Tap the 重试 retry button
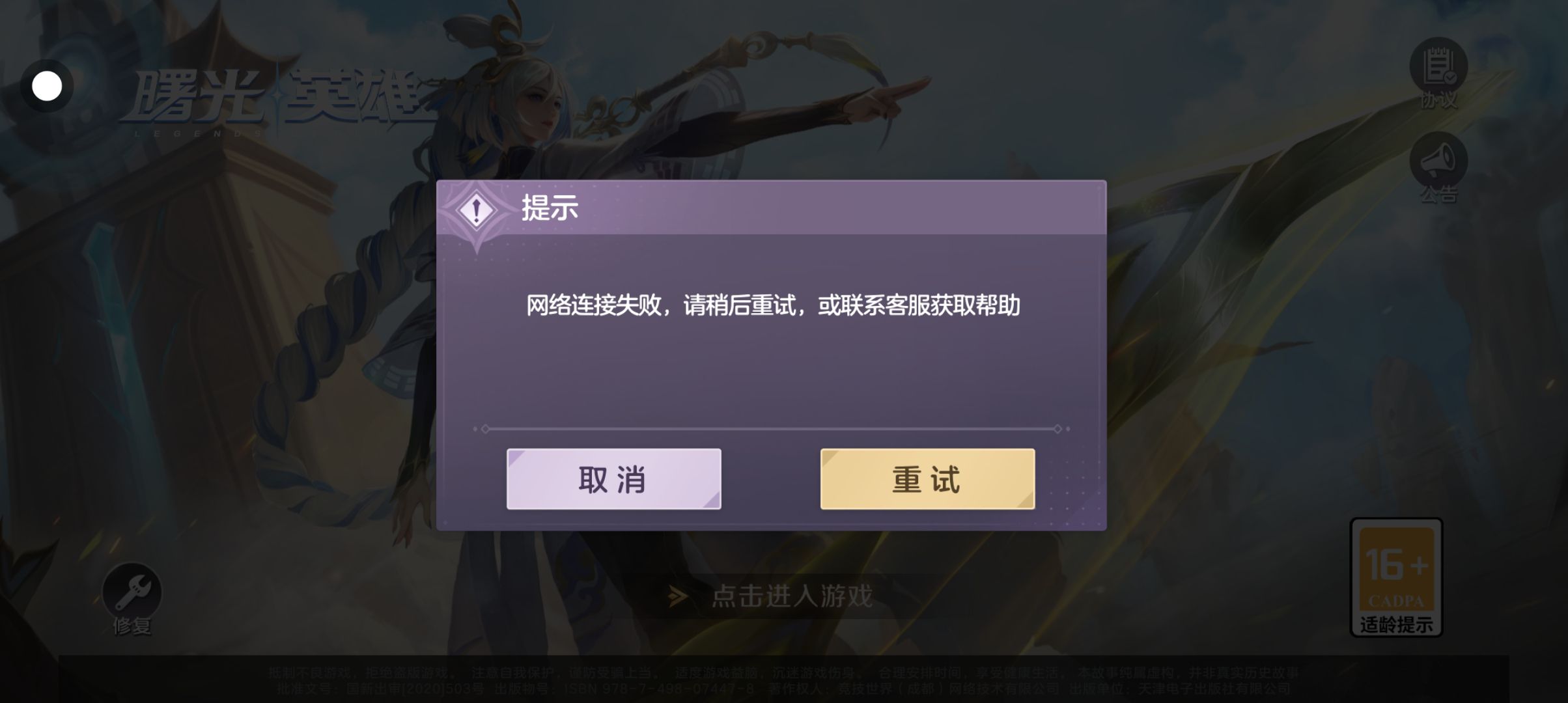 pyautogui.click(x=927, y=478)
